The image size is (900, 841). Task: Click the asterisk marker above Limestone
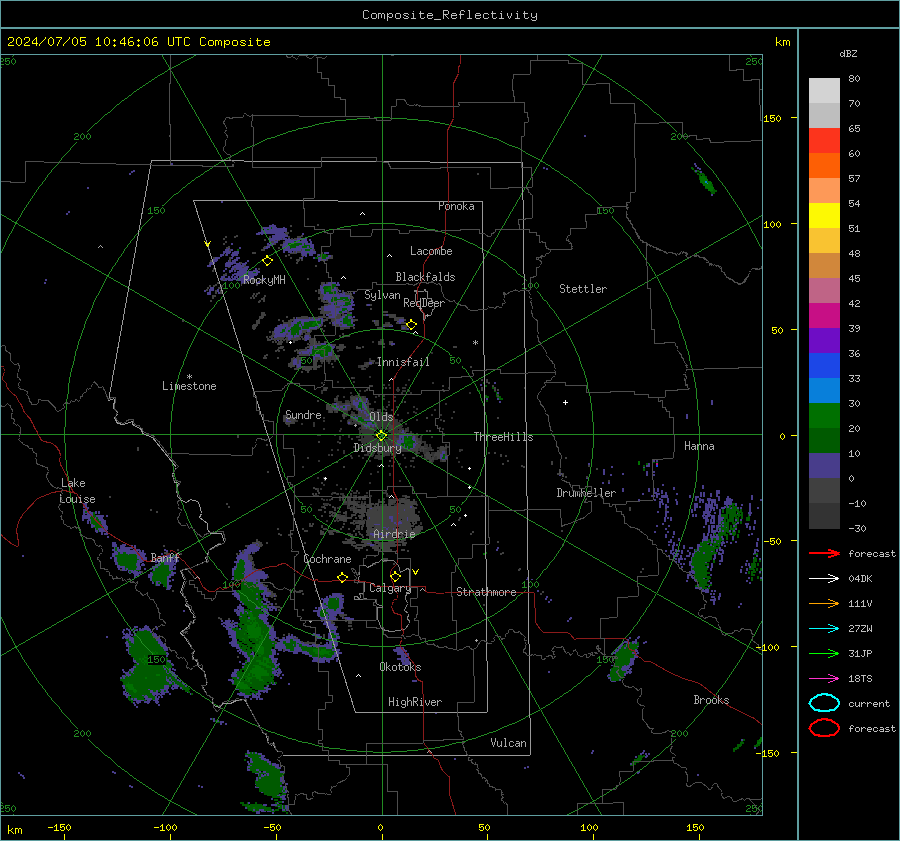coord(189,377)
